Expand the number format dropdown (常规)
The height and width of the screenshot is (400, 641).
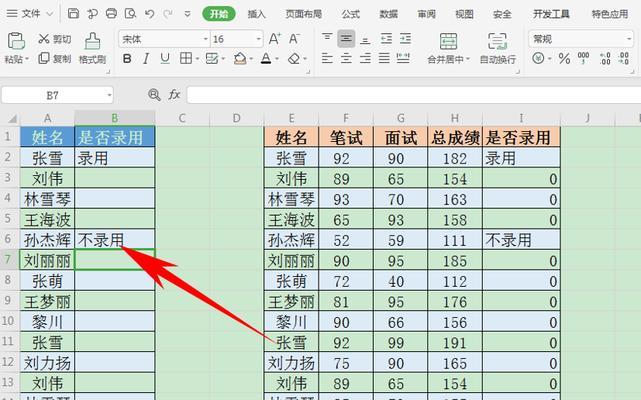click(630, 38)
